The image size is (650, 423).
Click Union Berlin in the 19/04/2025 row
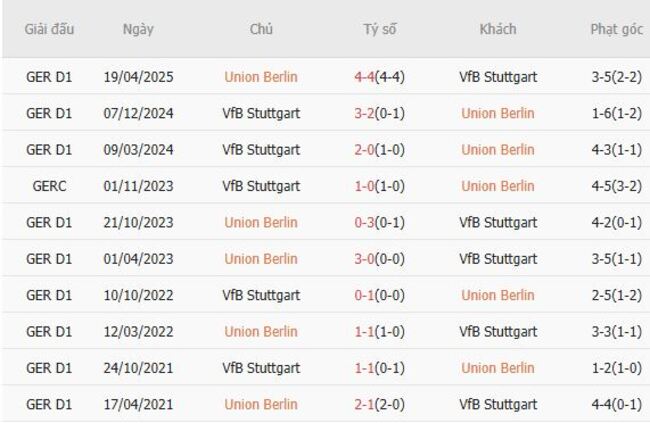261,77
